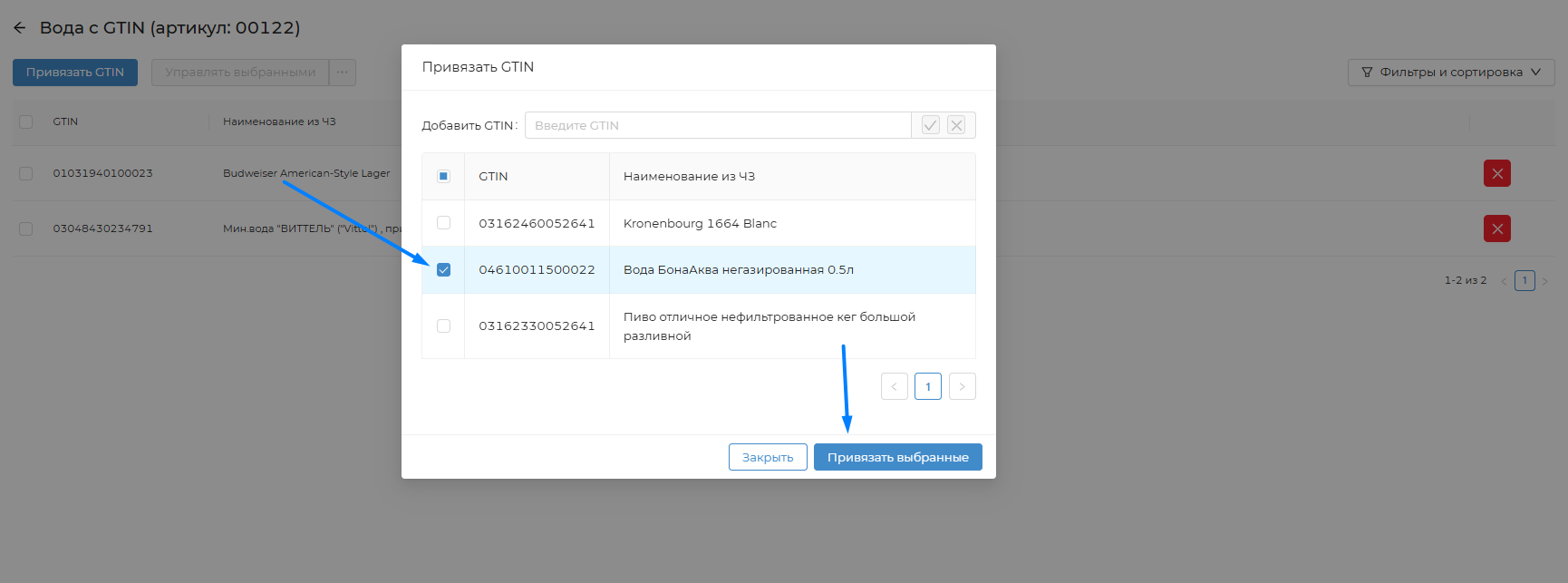
Task: Check the Kronenbourg 1664 Blanc row
Action: 443,223
